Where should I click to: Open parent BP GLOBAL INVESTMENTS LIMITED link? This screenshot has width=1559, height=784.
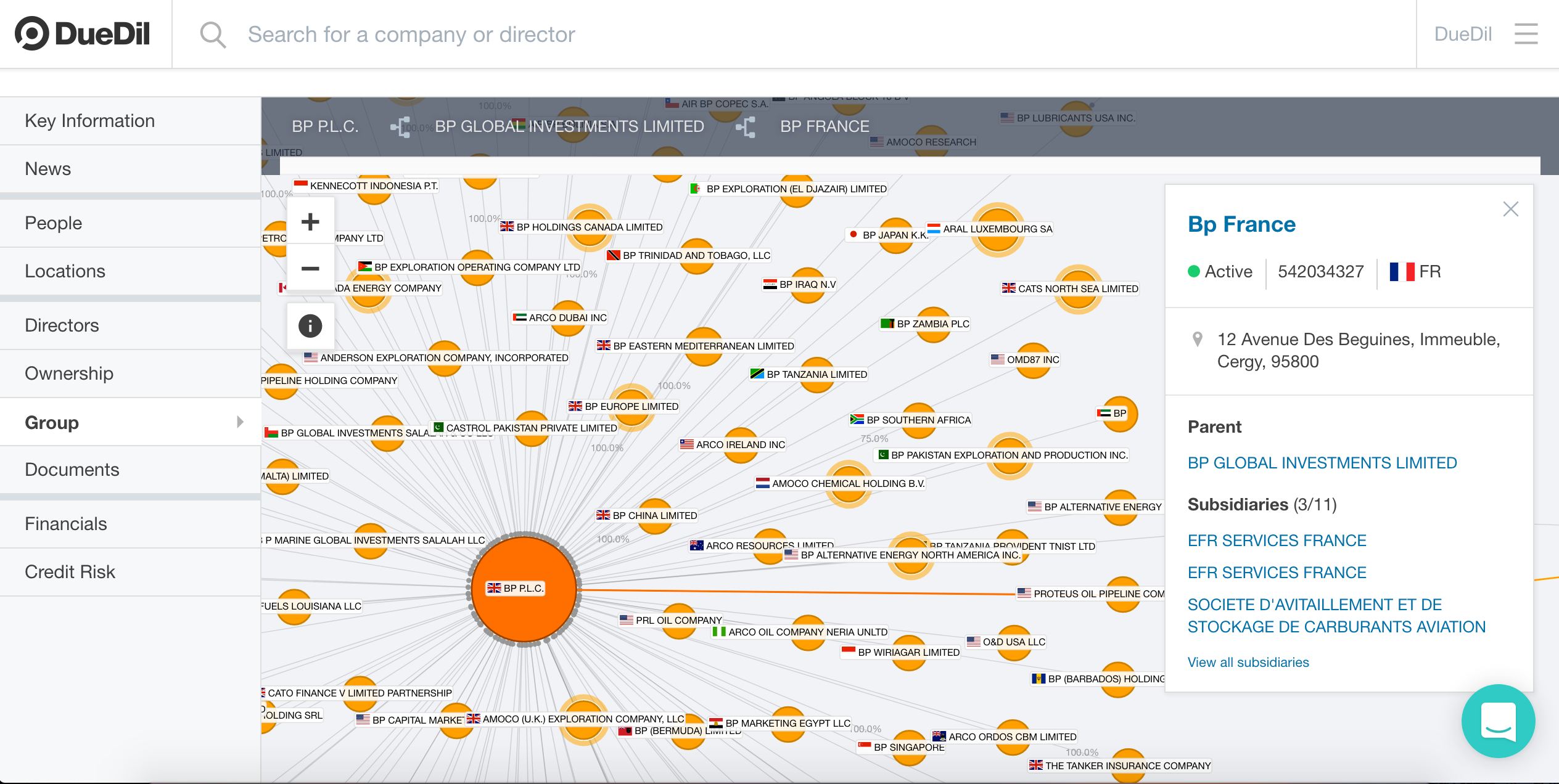(x=1322, y=463)
